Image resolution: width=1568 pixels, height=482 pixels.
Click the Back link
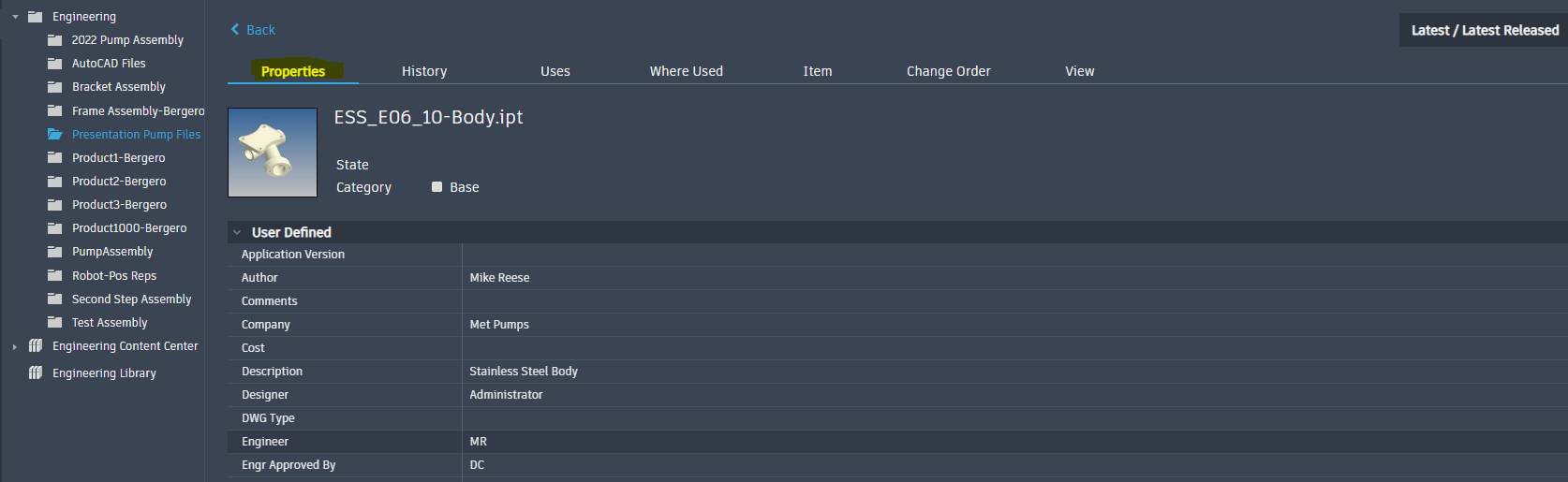point(260,30)
